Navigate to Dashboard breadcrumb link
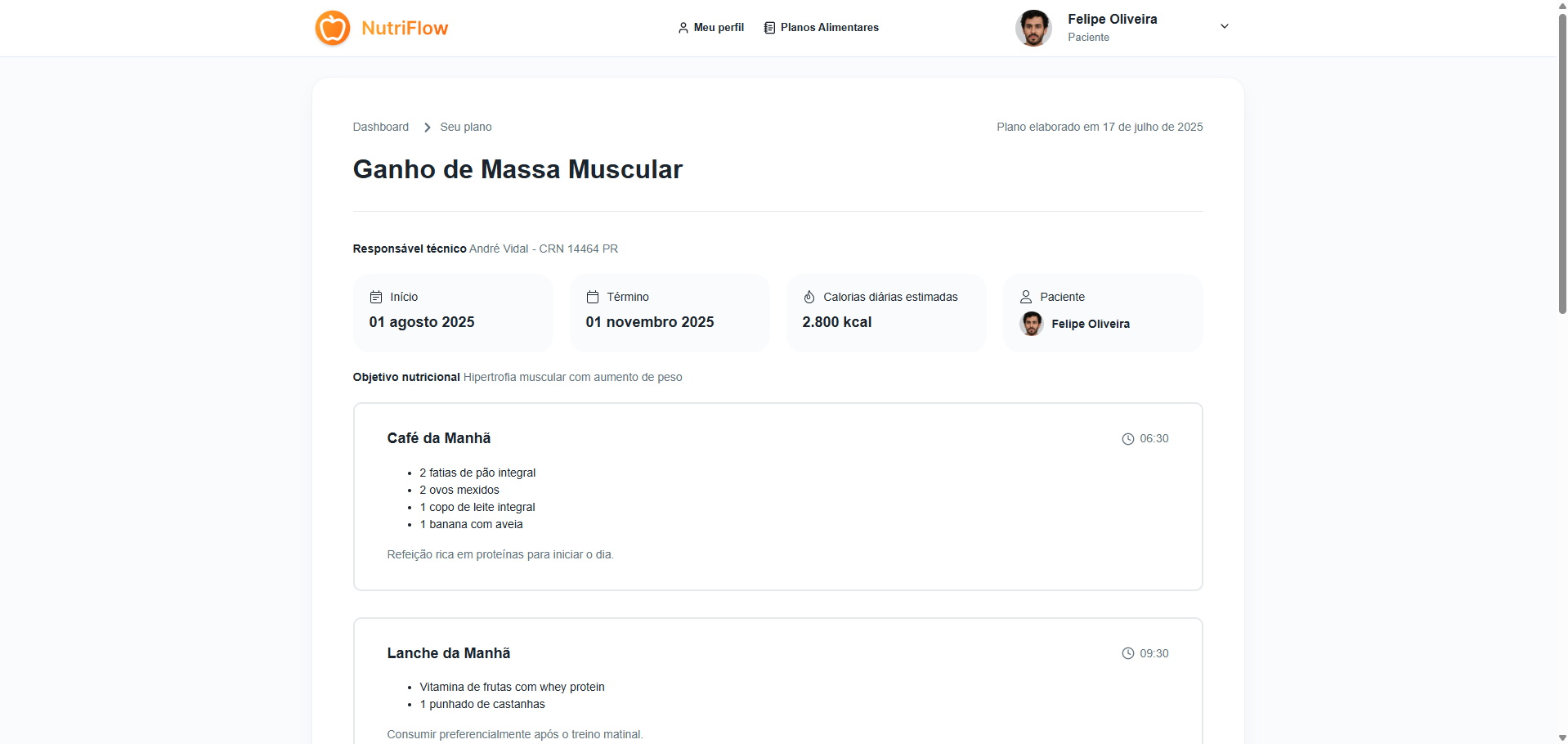 (380, 127)
